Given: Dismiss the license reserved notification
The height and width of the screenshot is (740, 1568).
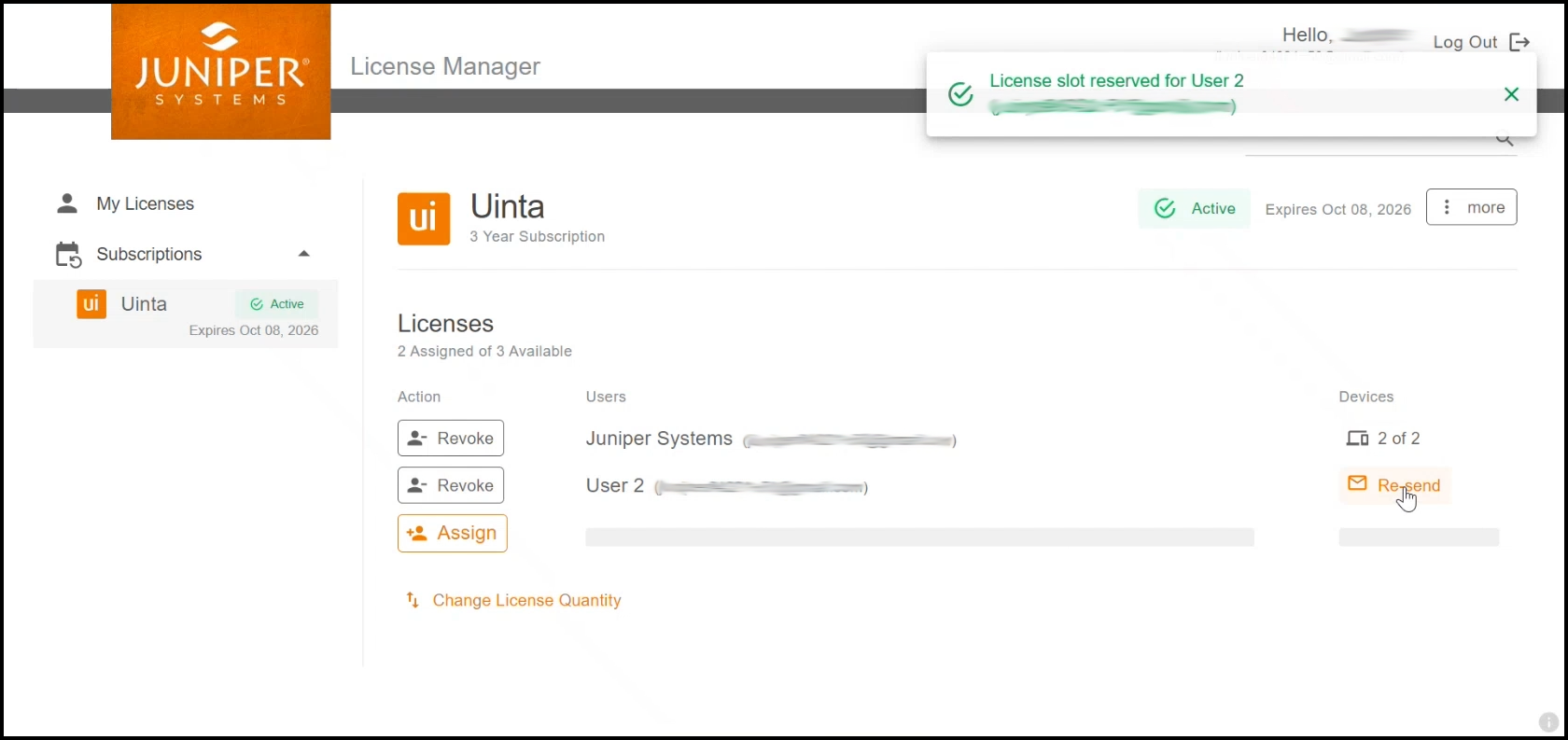Looking at the screenshot, I should coord(1511,94).
